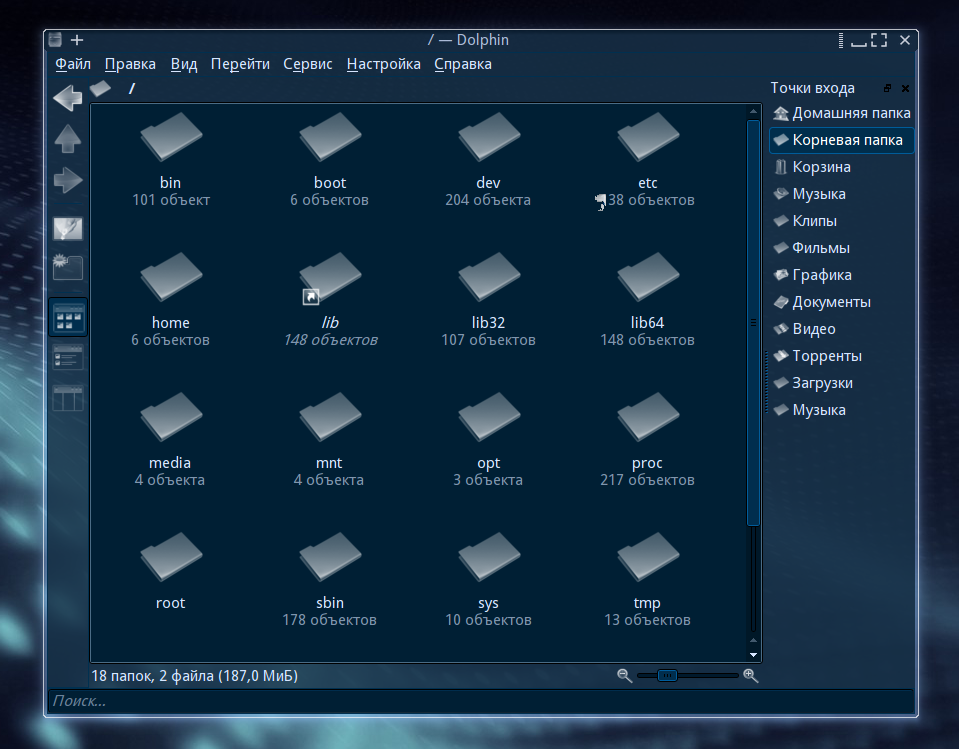Select the lib64 folder

pyautogui.click(x=647, y=300)
